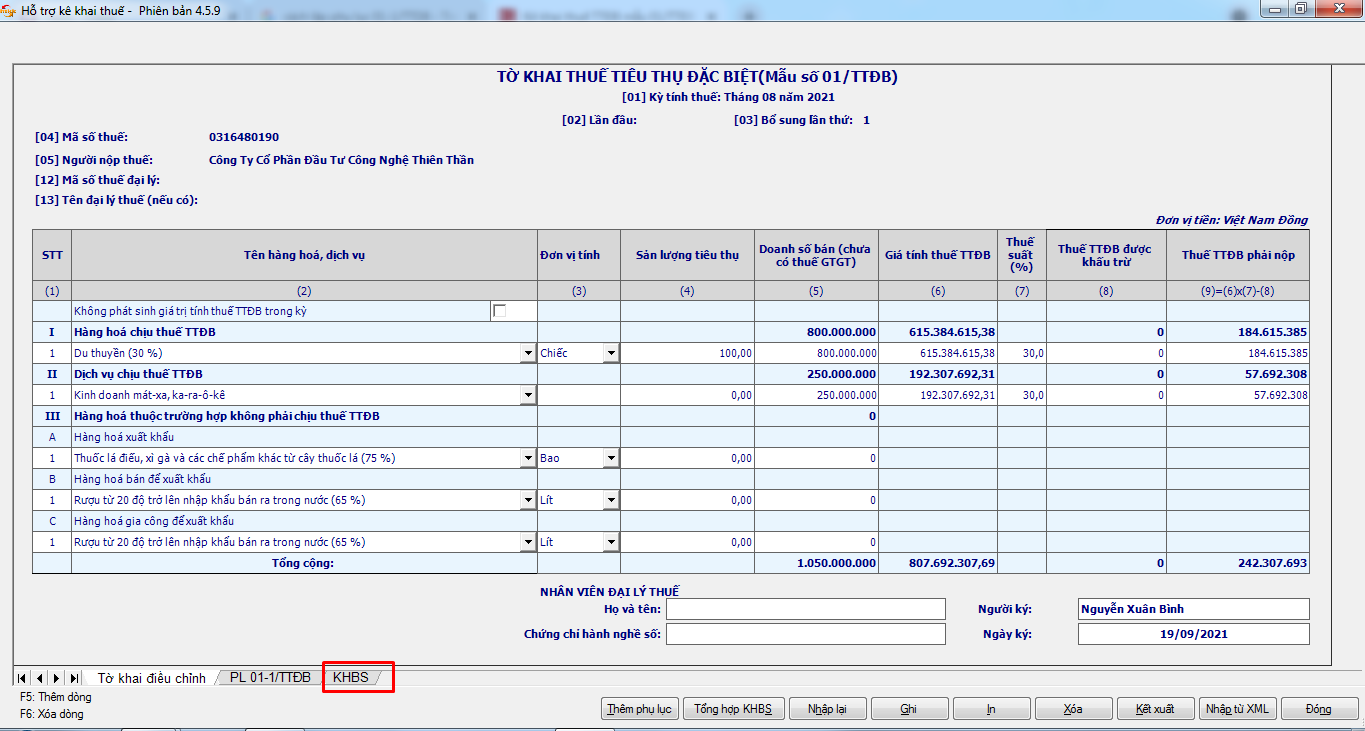Click the Sản lượng tiêu thụ column header

(x=687, y=255)
